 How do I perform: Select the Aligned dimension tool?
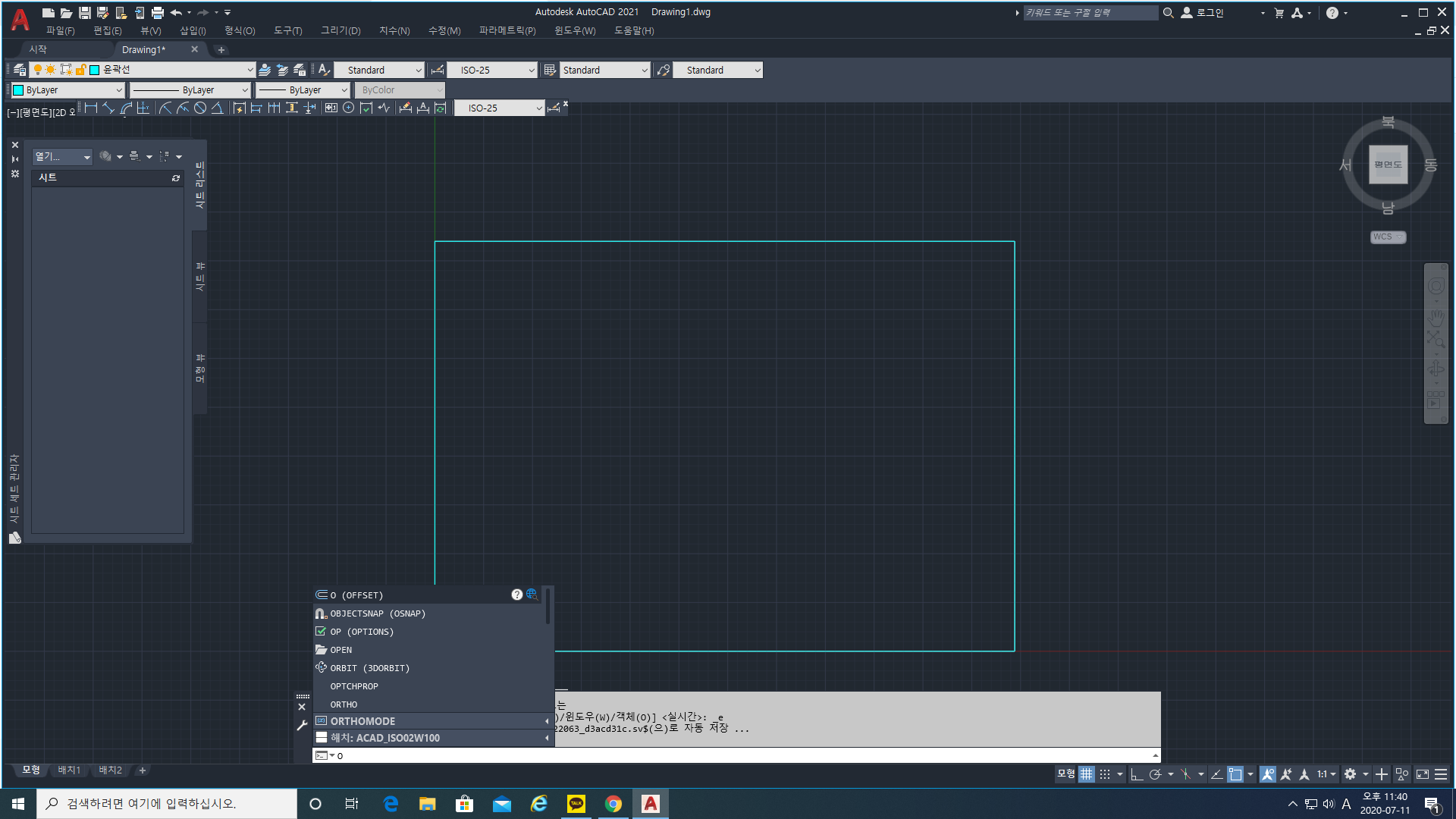(x=108, y=108)
